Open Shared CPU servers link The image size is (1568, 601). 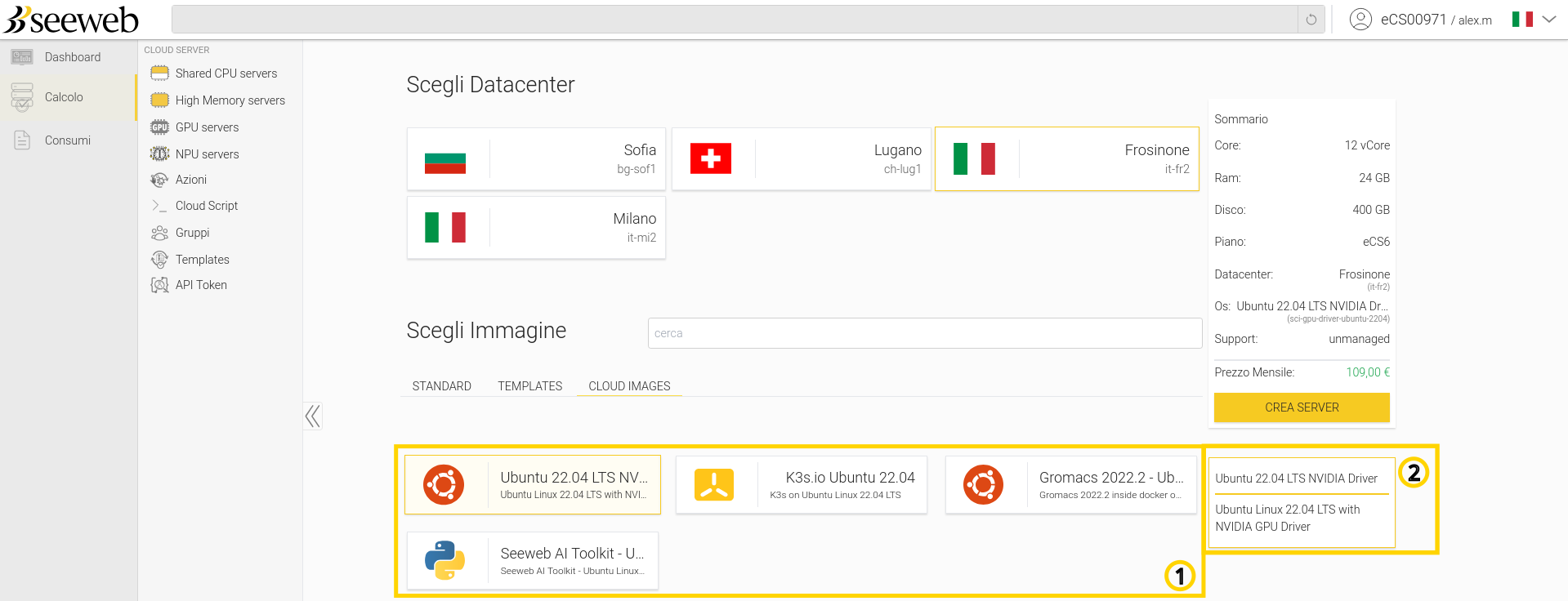226,73
